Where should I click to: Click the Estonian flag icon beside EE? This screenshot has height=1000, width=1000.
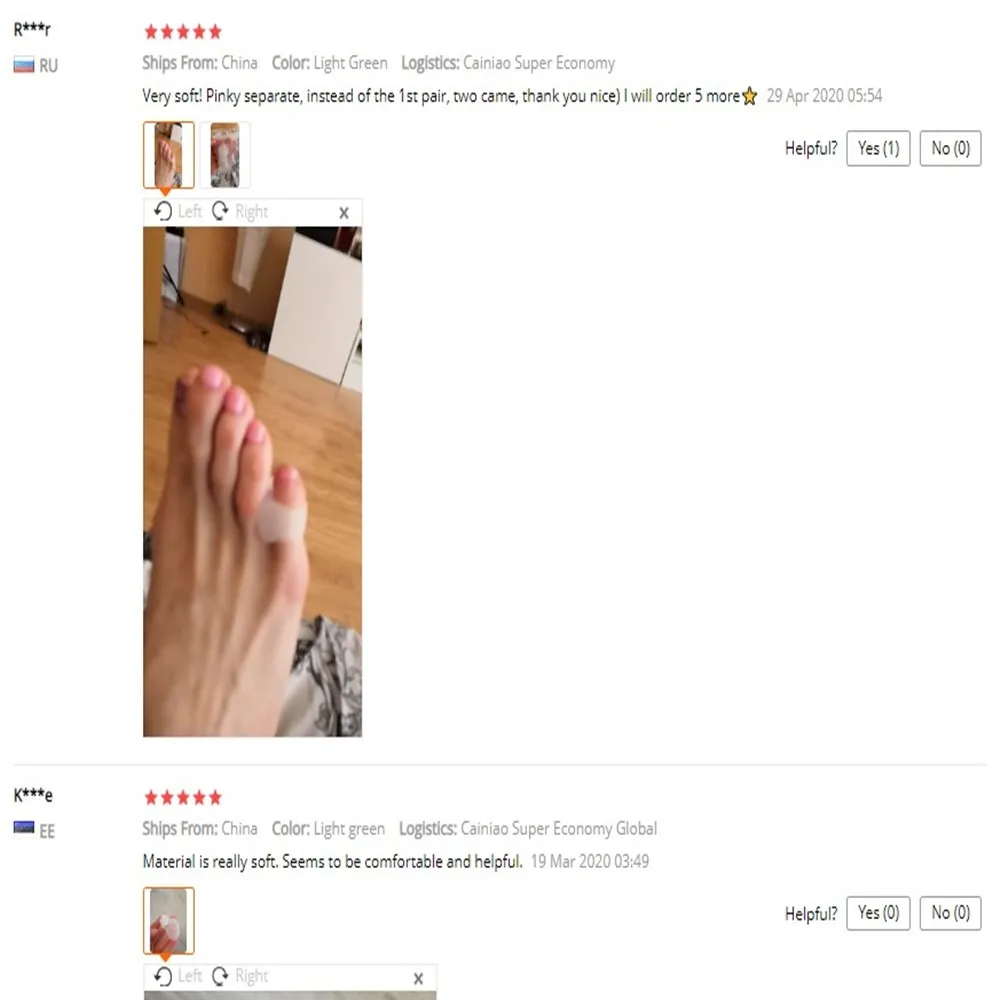tap(24, 827)
